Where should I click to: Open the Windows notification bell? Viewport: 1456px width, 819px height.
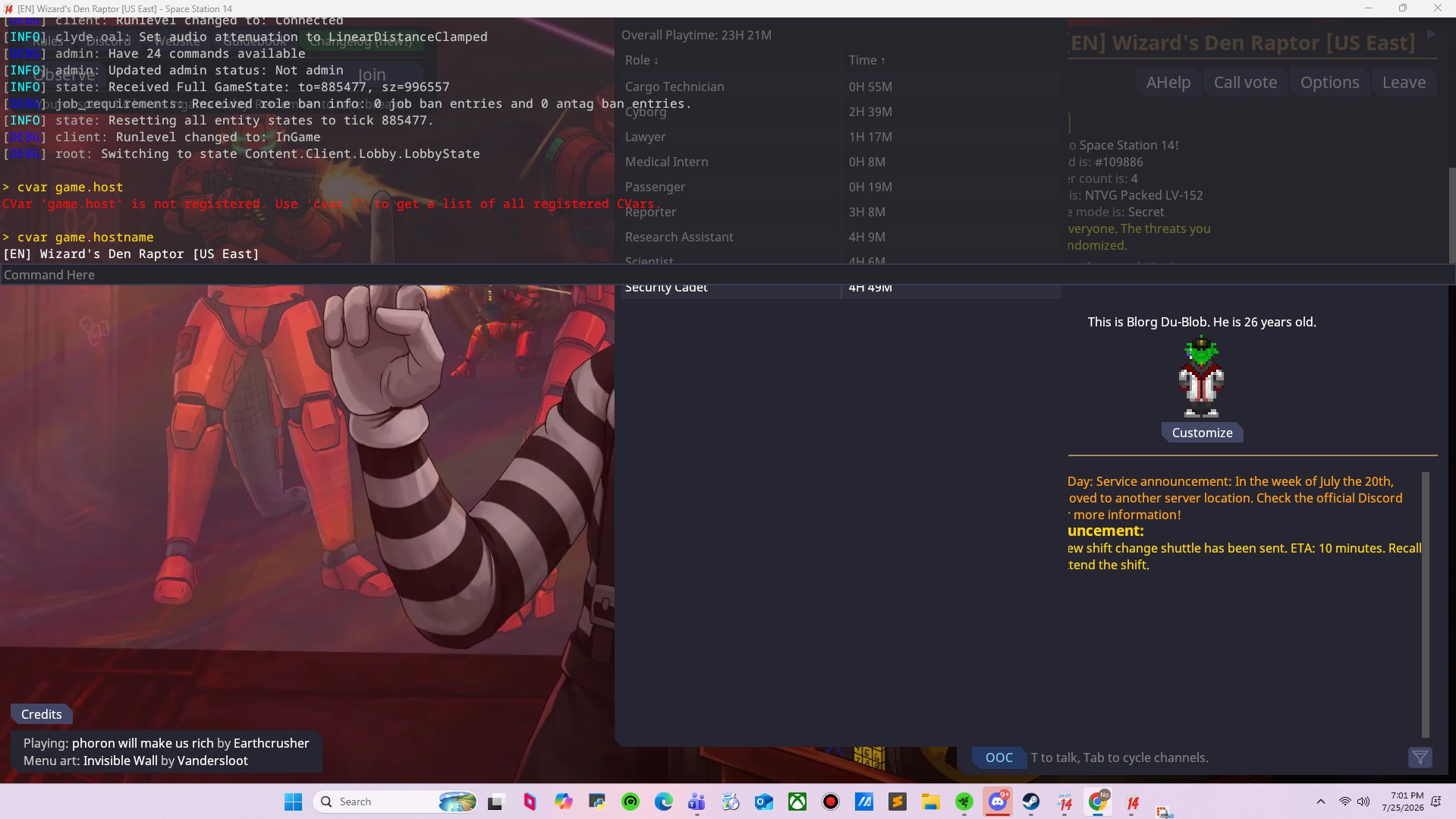[x=1436, y=802]
